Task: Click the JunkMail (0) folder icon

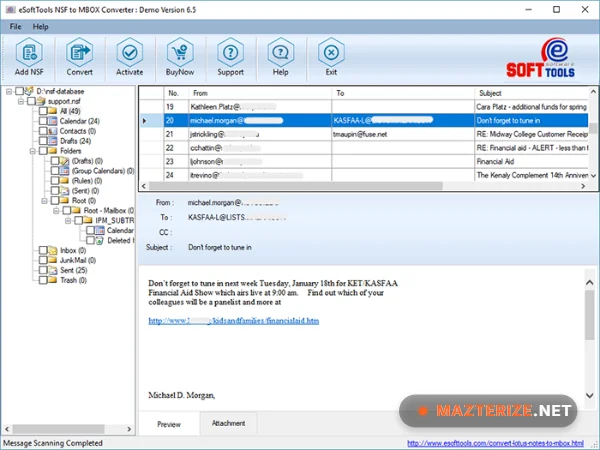Action: coord(53,260)
